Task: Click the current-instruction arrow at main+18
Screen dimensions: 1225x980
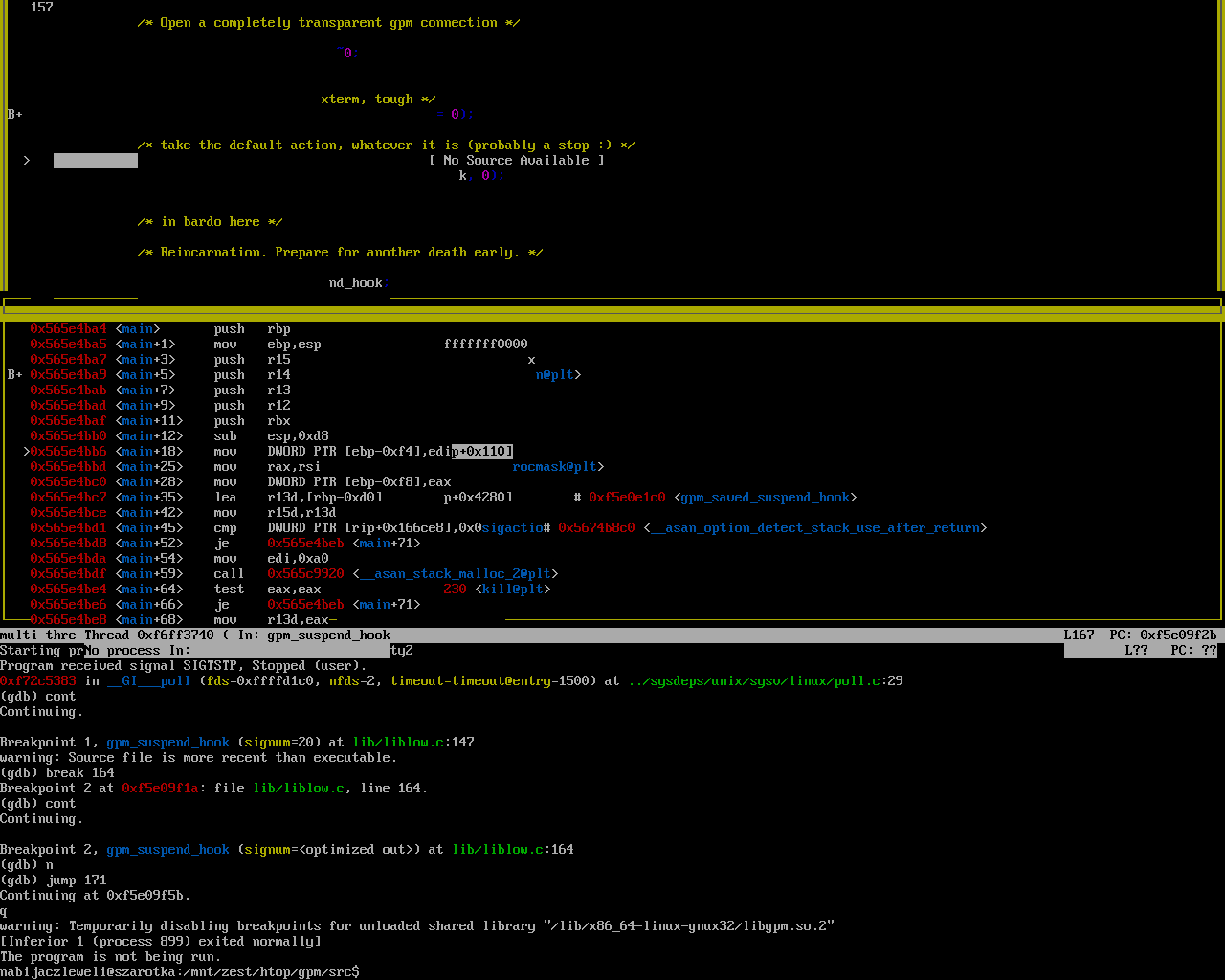Action: pos(27,452)
